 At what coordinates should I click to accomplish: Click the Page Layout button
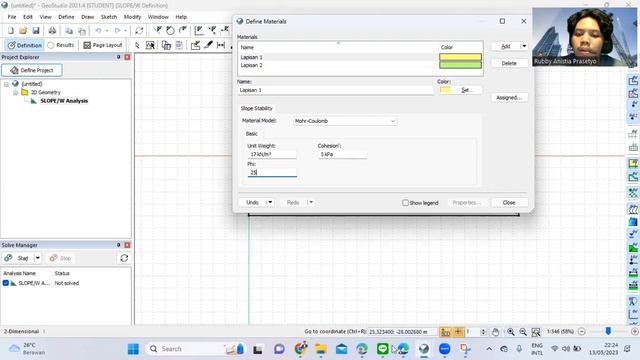(103, 45)
